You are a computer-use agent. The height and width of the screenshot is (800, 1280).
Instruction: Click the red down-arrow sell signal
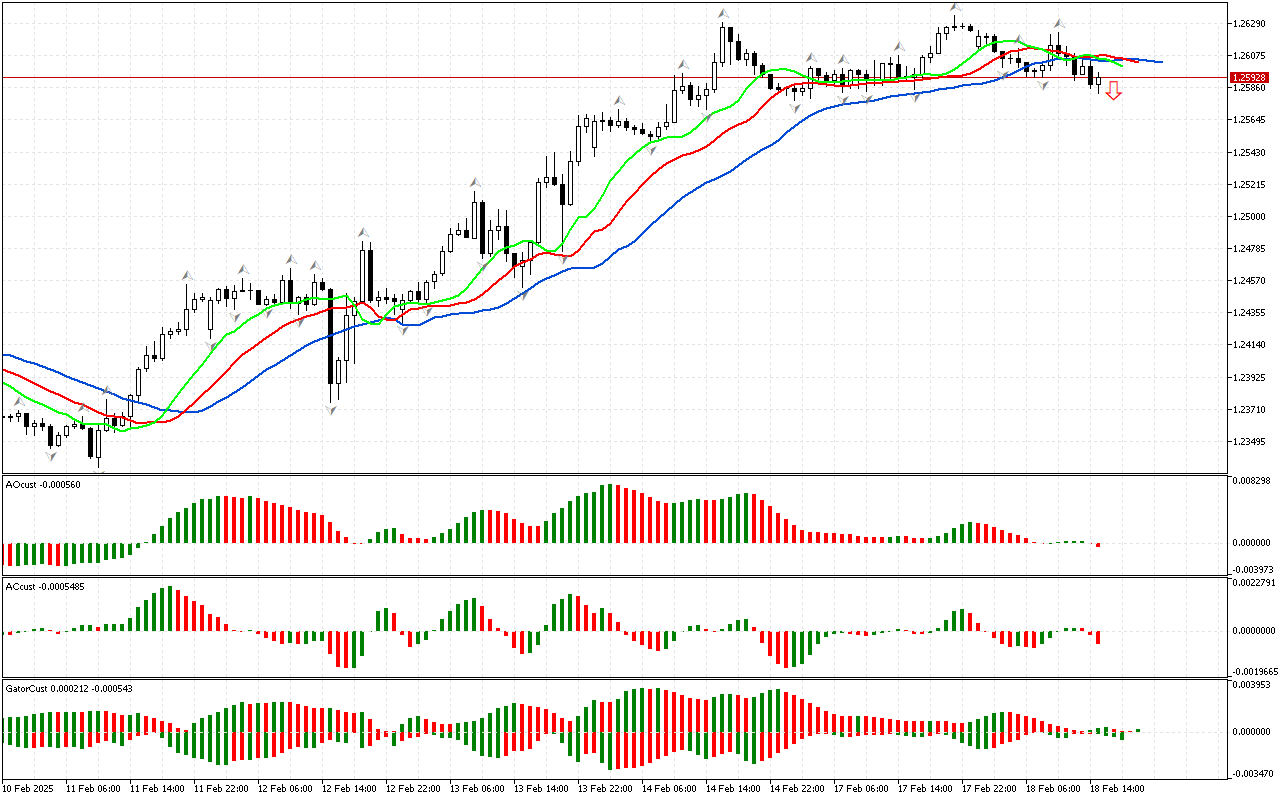click(1113, 91)
